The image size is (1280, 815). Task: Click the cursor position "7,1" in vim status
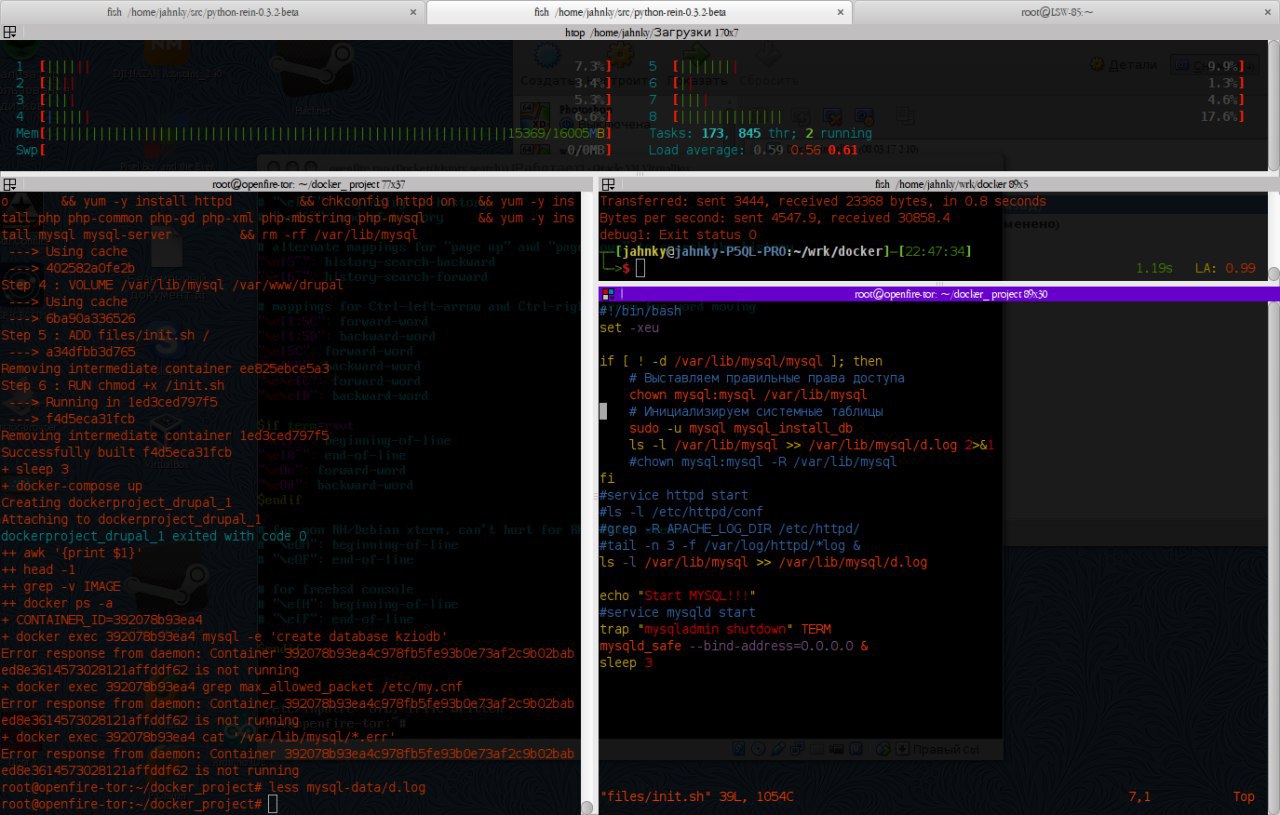[1139, 797]
